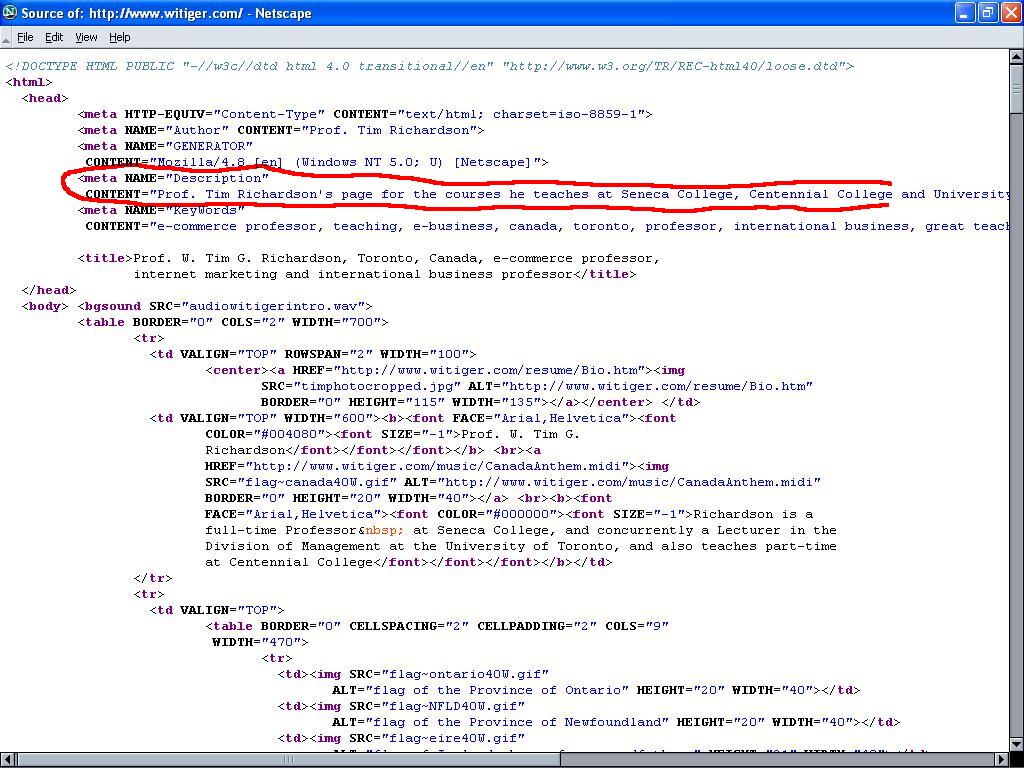The width and height of the screenshot is (1024, 768).
Task: Click the "KeyWords" meta name value
Action: [x=205, y=210]
